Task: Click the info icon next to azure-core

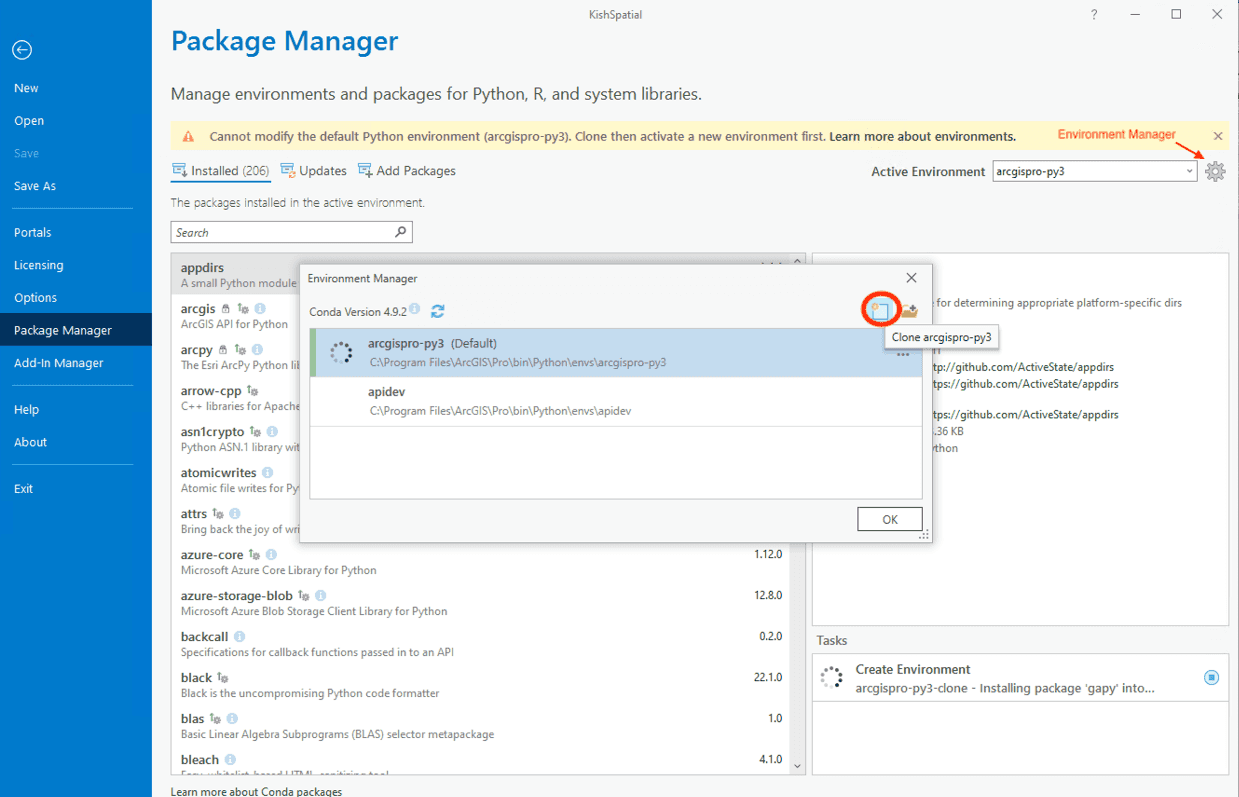Action: point(271,555)
